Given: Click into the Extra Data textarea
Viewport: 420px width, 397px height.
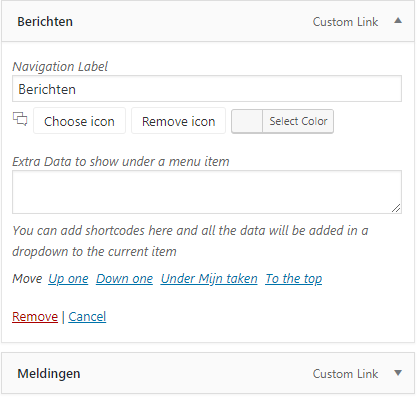Looking at the screenshot, I should (207, 192).
